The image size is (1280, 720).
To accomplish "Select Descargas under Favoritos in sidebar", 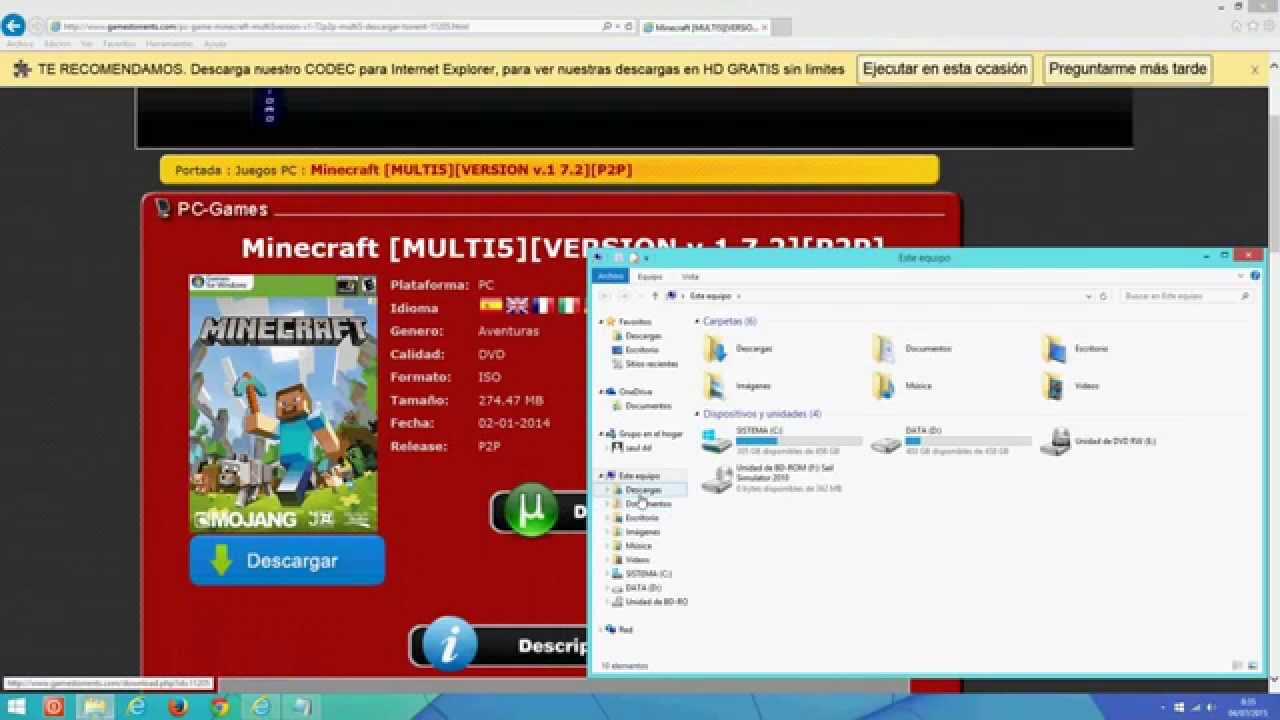I will [x=642, y=336].
